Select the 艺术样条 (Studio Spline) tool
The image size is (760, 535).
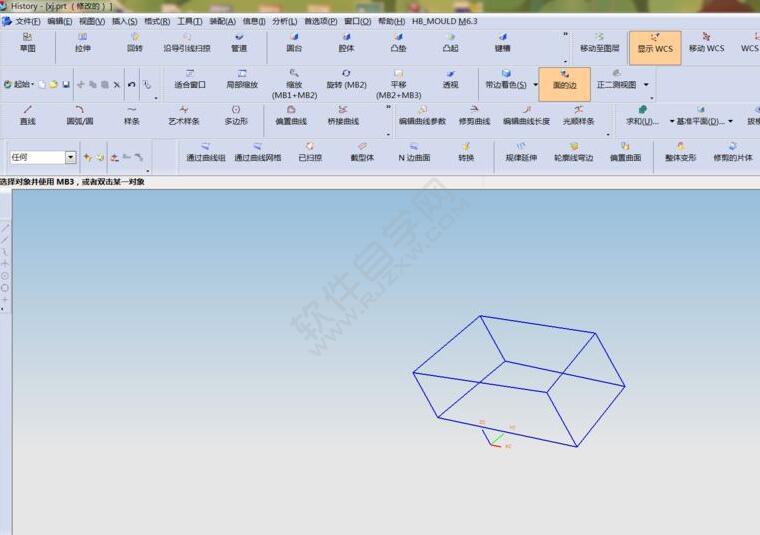click(184, 116)
